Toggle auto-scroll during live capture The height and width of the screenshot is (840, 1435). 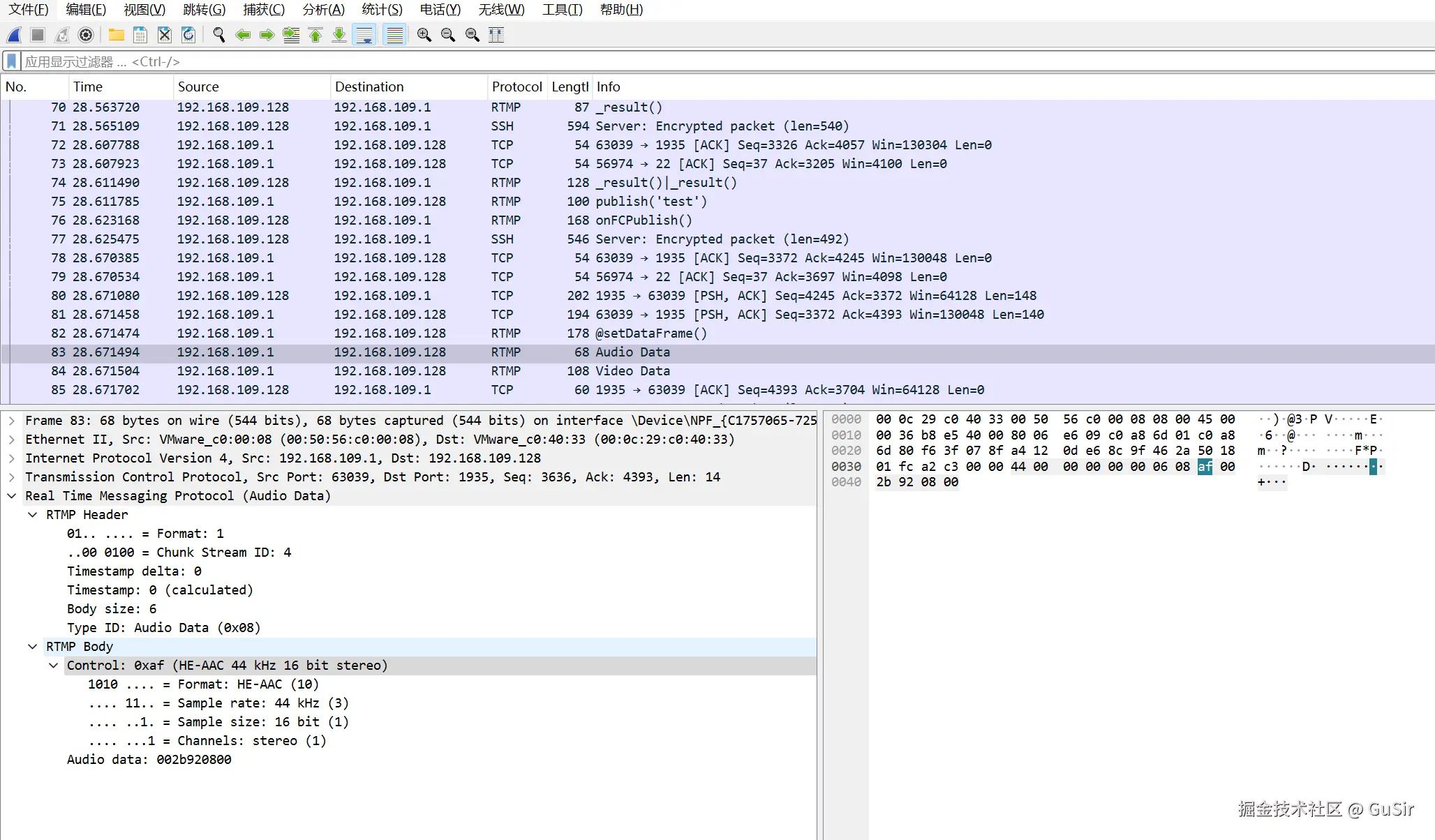[x=364, y=35]
